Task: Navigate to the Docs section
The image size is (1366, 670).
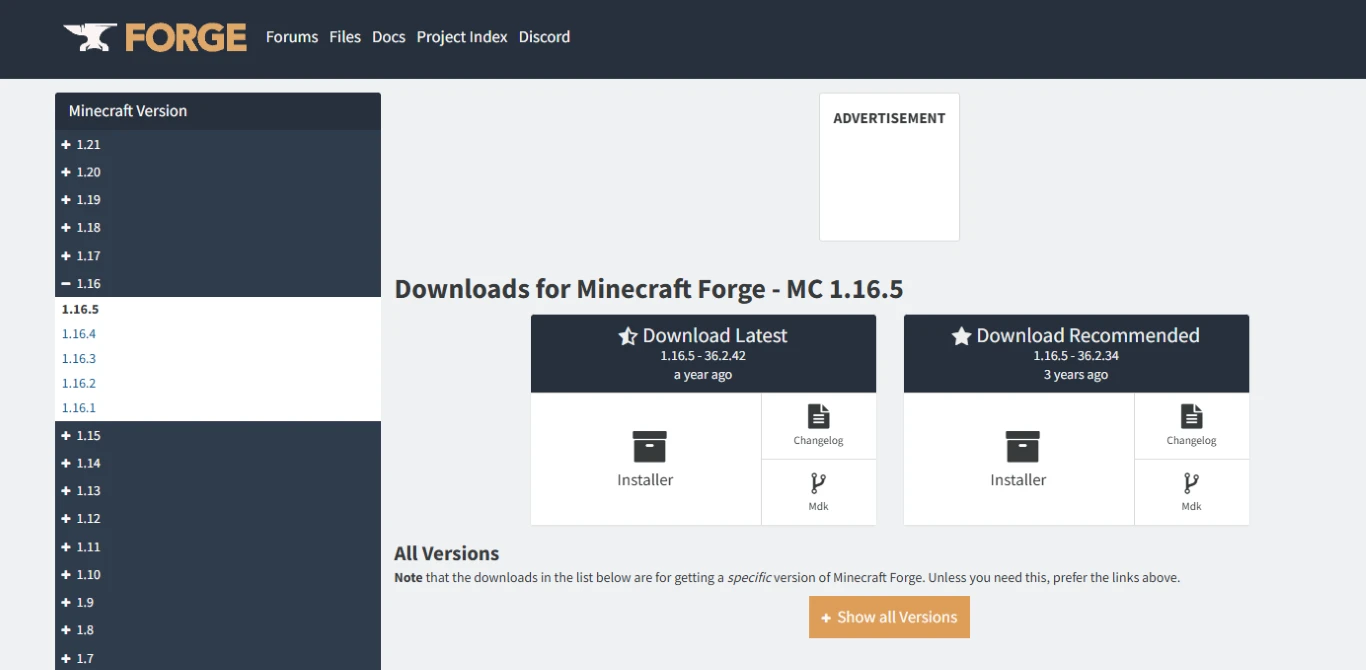Action: pyautogui.click(x=388, y=37)
